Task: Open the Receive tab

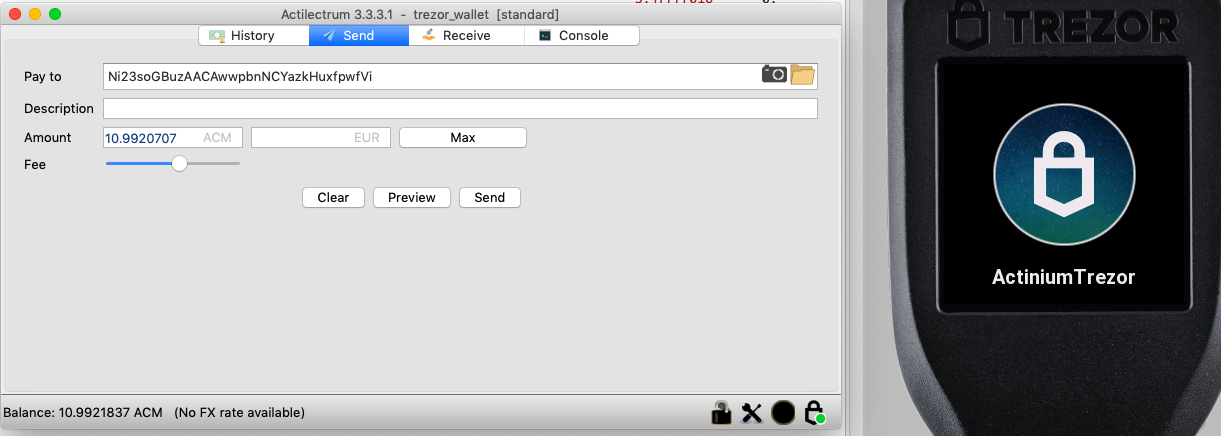Action: [466, 35]
